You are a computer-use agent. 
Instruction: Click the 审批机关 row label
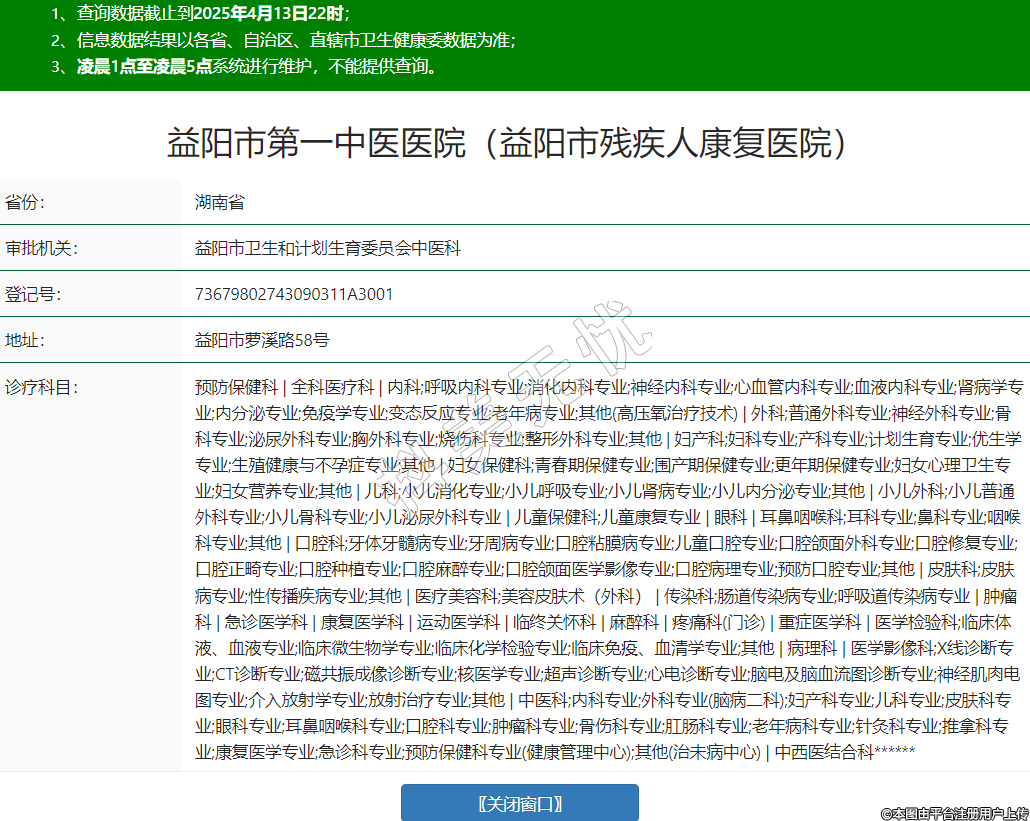(41, 248)
